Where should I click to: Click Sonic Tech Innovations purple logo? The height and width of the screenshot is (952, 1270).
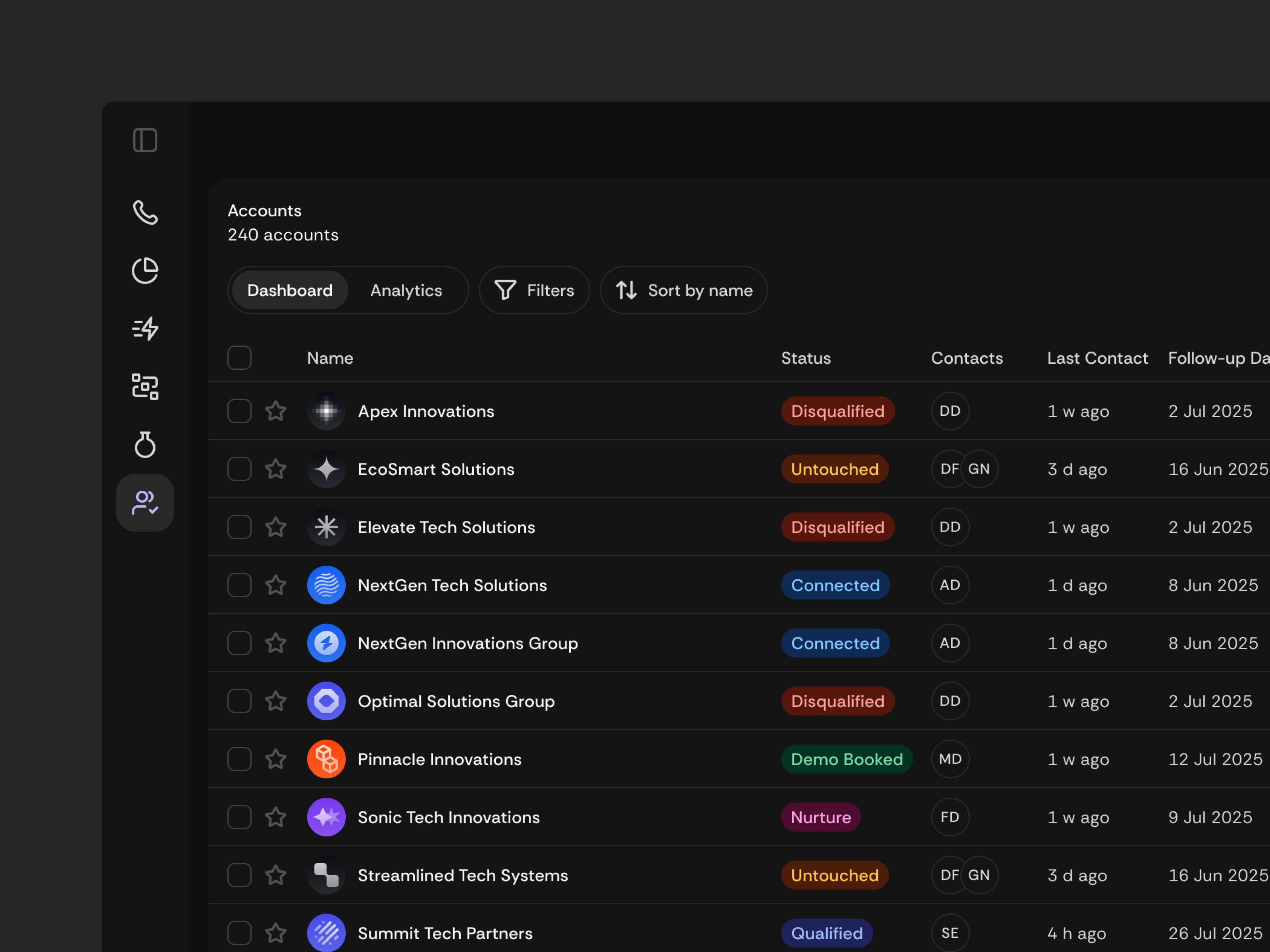tap(326, 817)
